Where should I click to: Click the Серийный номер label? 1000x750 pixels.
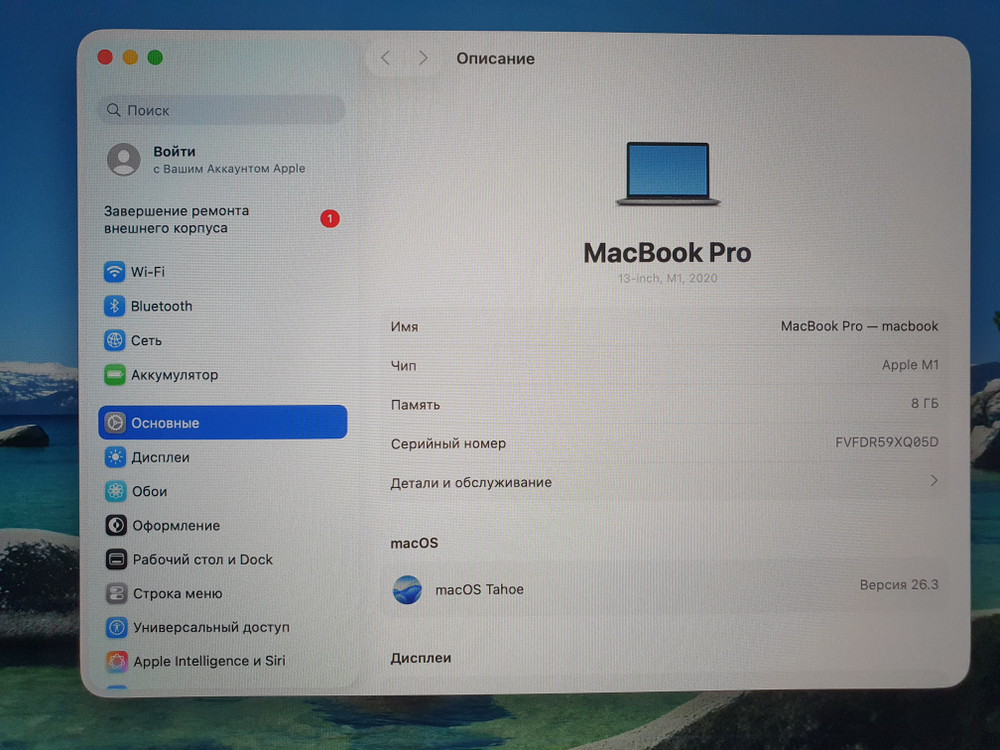[448, 443]
